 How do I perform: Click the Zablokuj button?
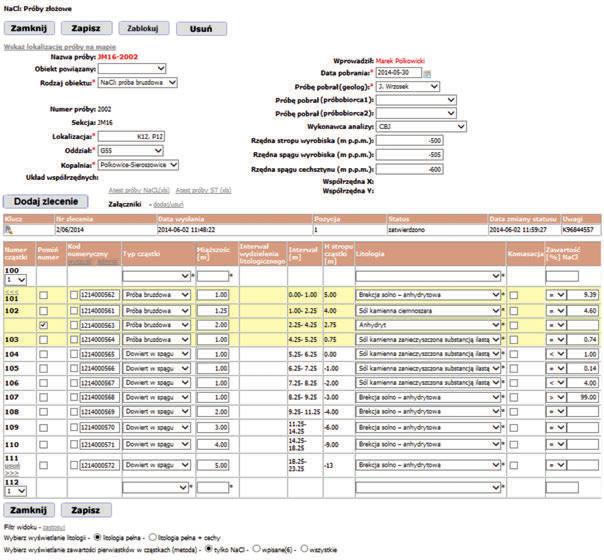coord(143,28)
